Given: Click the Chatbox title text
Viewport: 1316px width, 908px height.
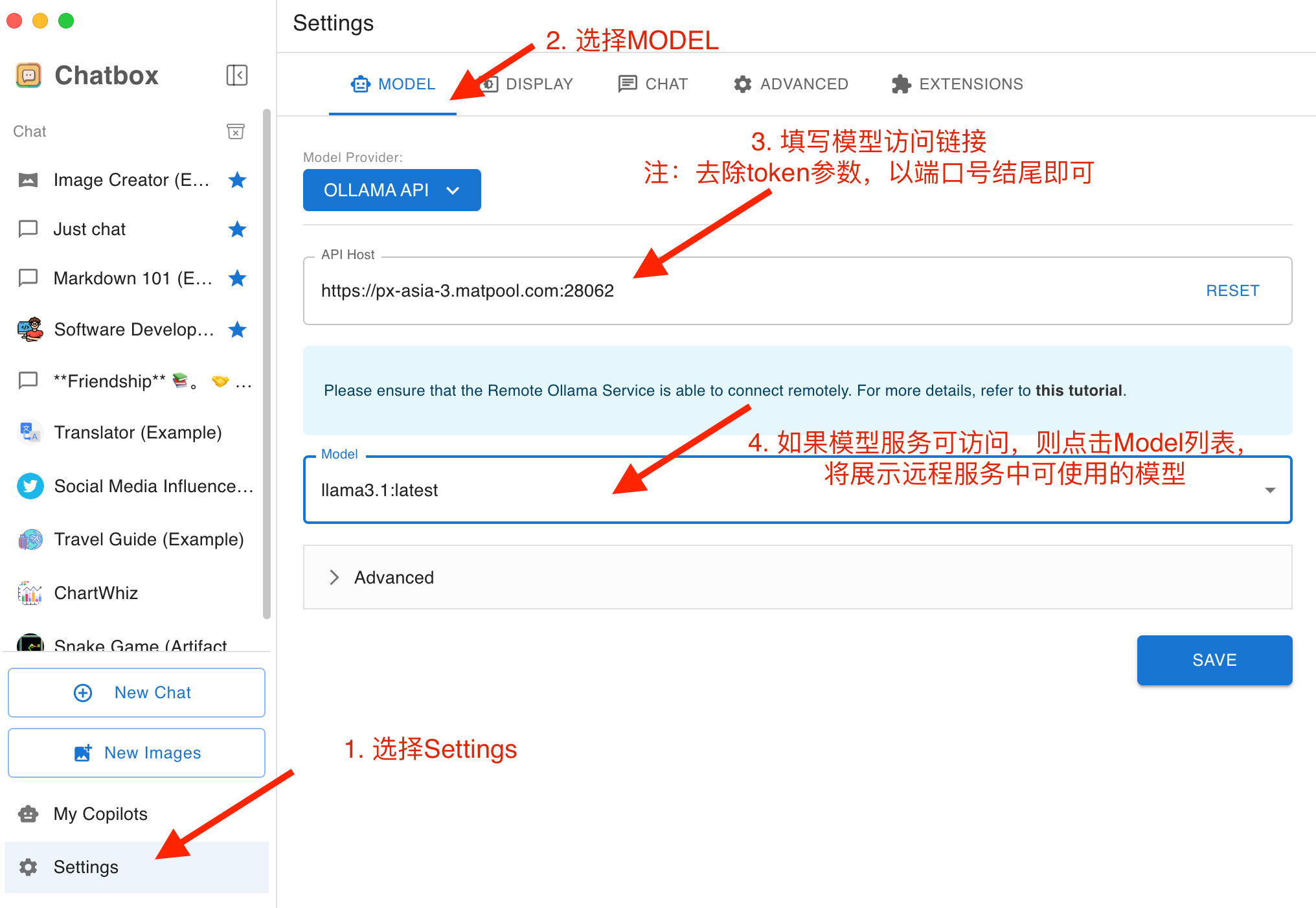Looking at the screenshot, I should (x=106, y=75).
